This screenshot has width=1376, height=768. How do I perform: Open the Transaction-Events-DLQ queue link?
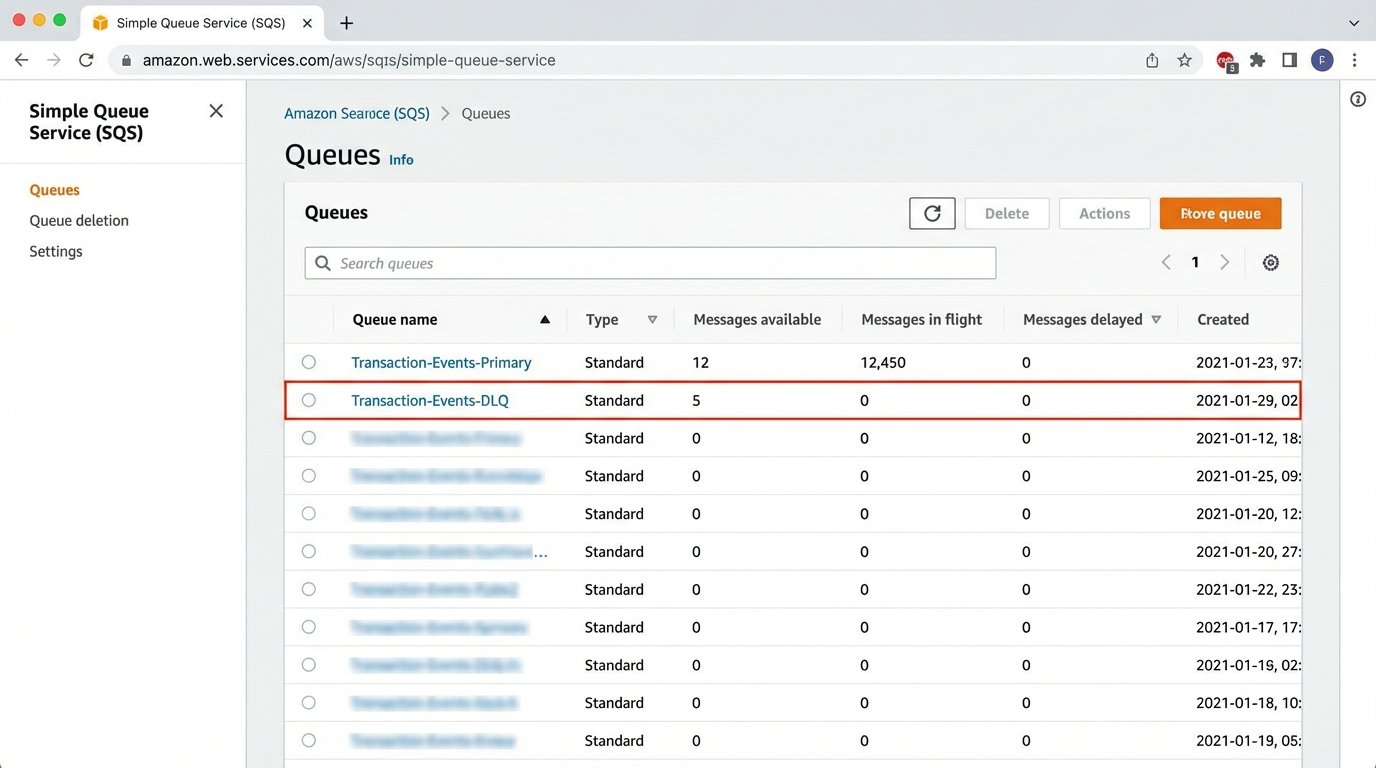(429, 400)
